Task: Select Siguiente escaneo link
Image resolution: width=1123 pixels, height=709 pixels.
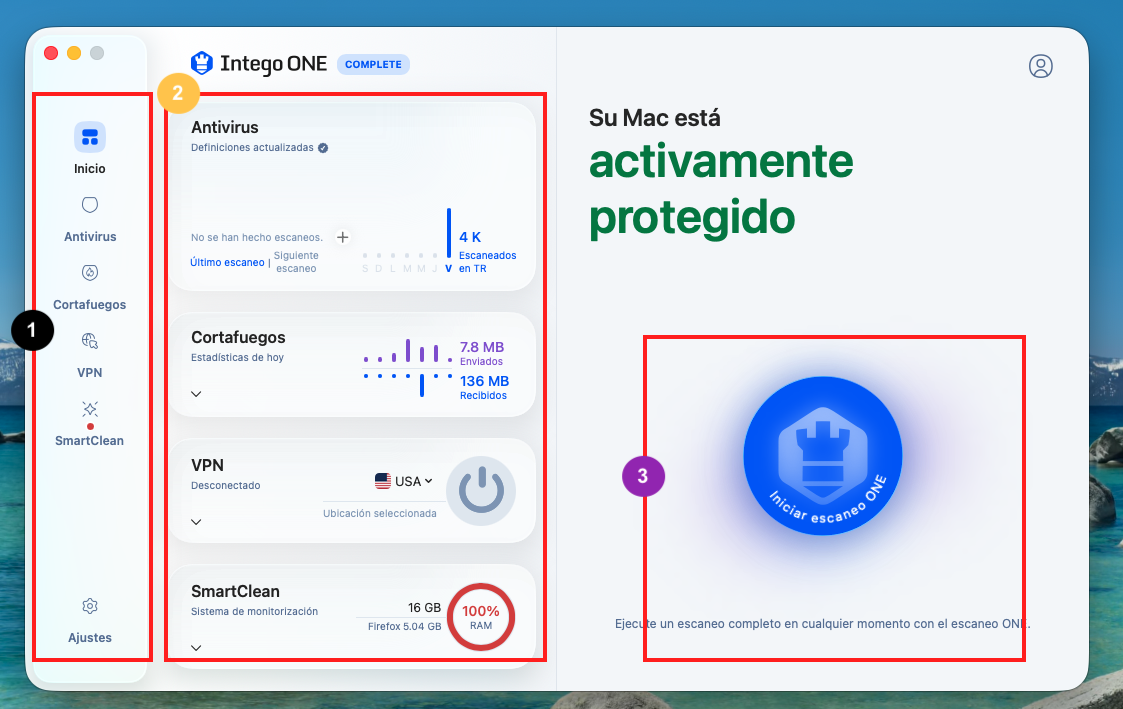Action: 296,262
